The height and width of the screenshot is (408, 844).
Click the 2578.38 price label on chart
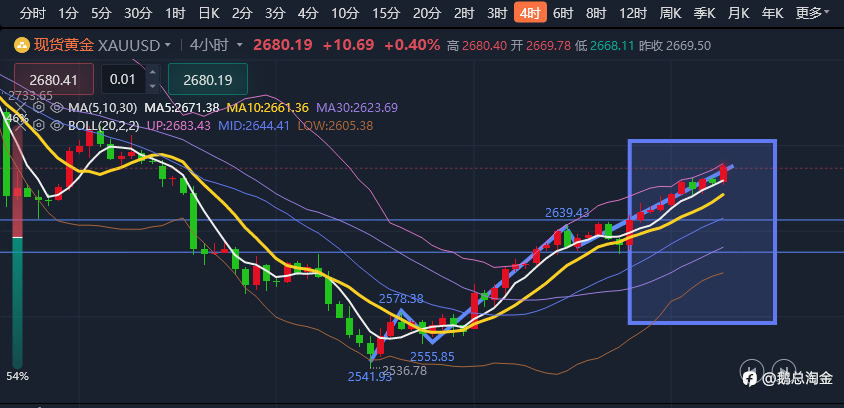tap(401, 299)
